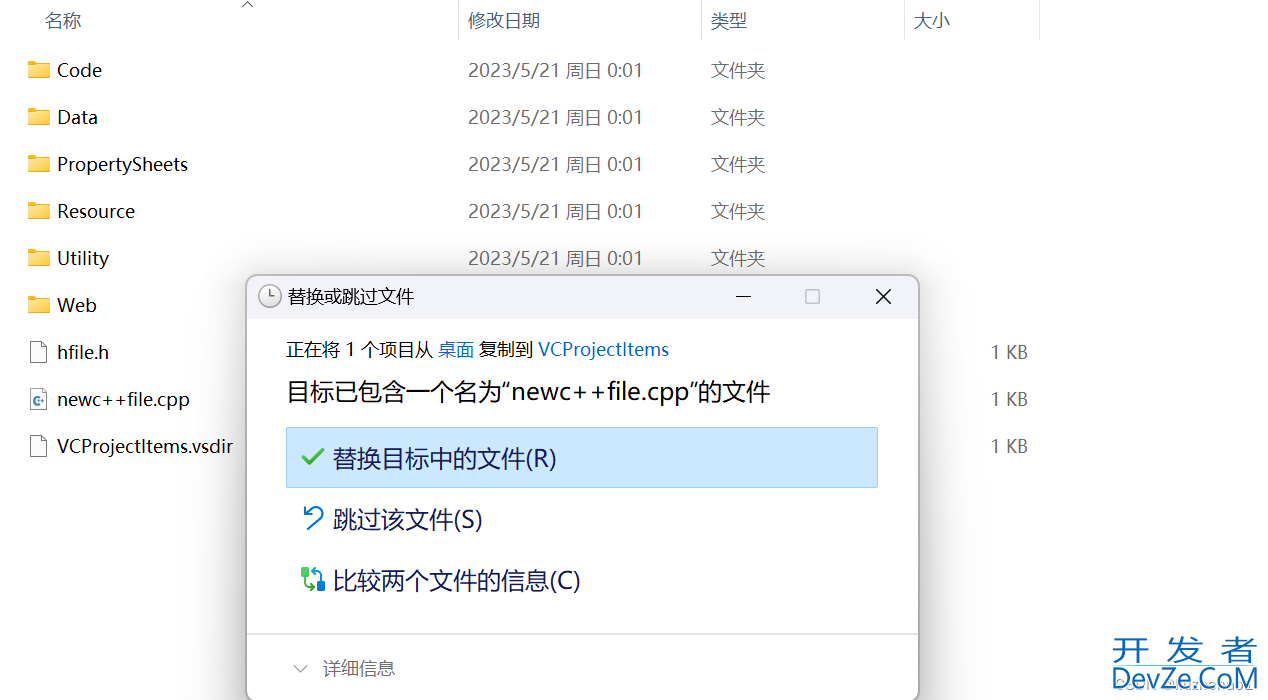Click 文件夹 type in Code row
This screenshot has height=700, width=1268.
tap(738, 70)
